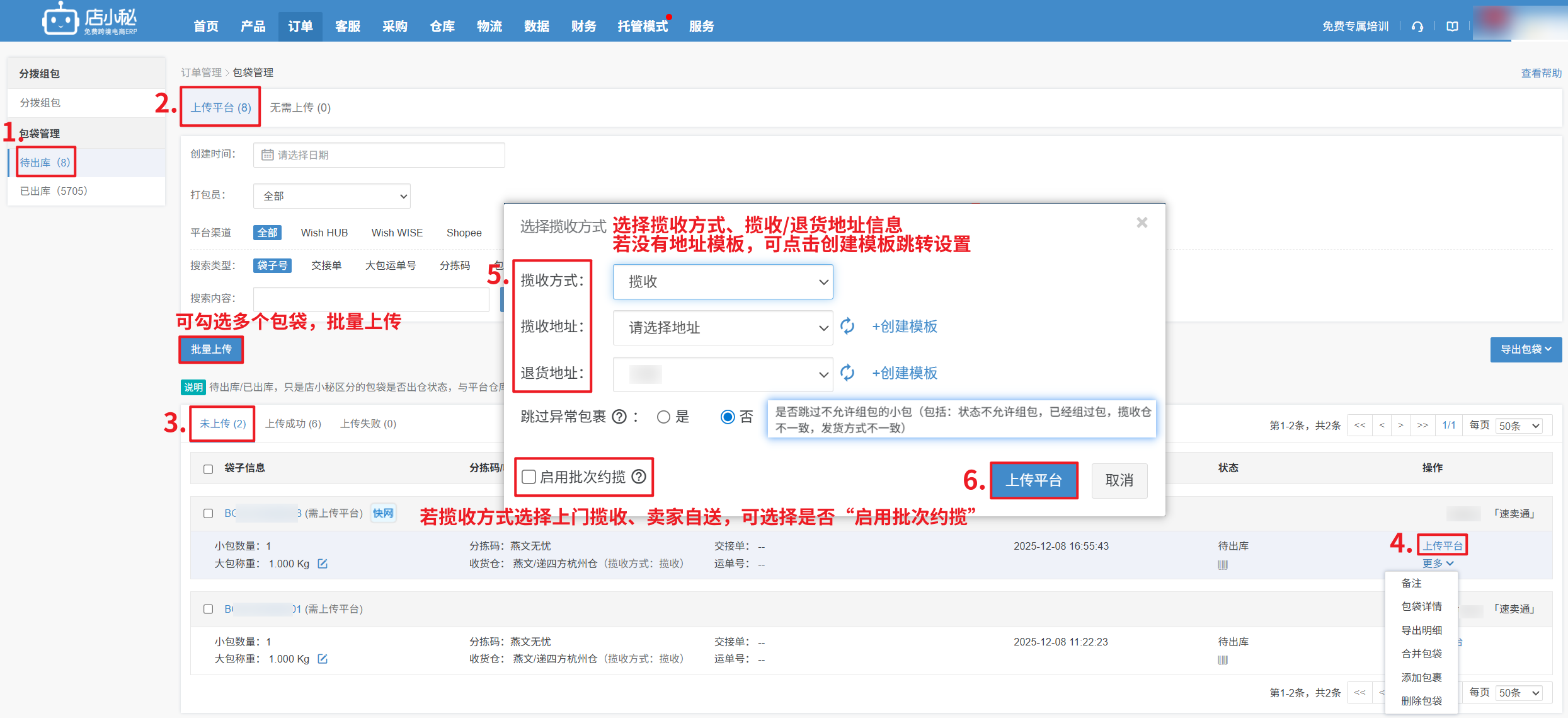
Task: Switch to the 上传成功 (6) tab
Action: point(293,424)
